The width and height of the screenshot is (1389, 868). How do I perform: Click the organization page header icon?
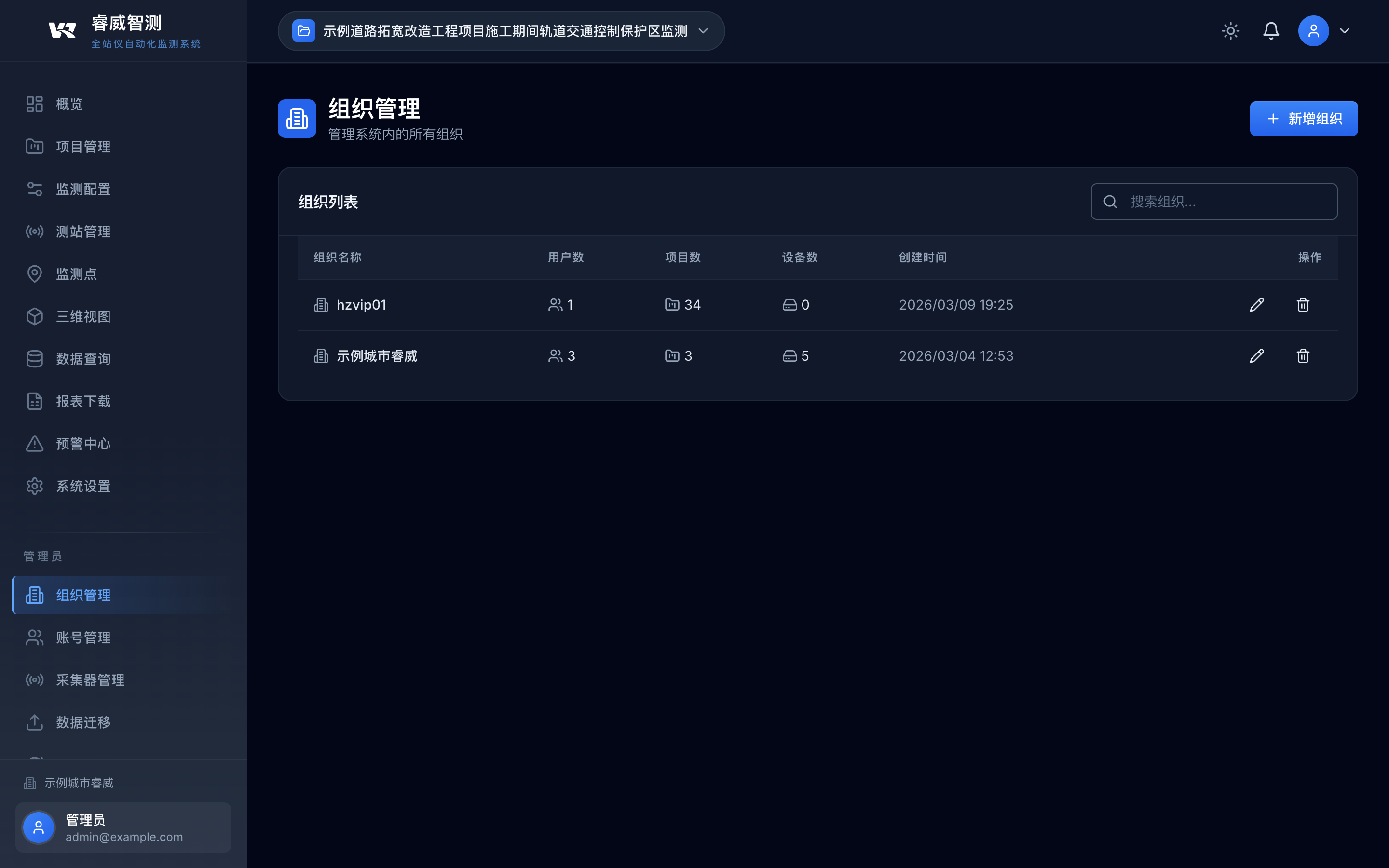[297, 119]
